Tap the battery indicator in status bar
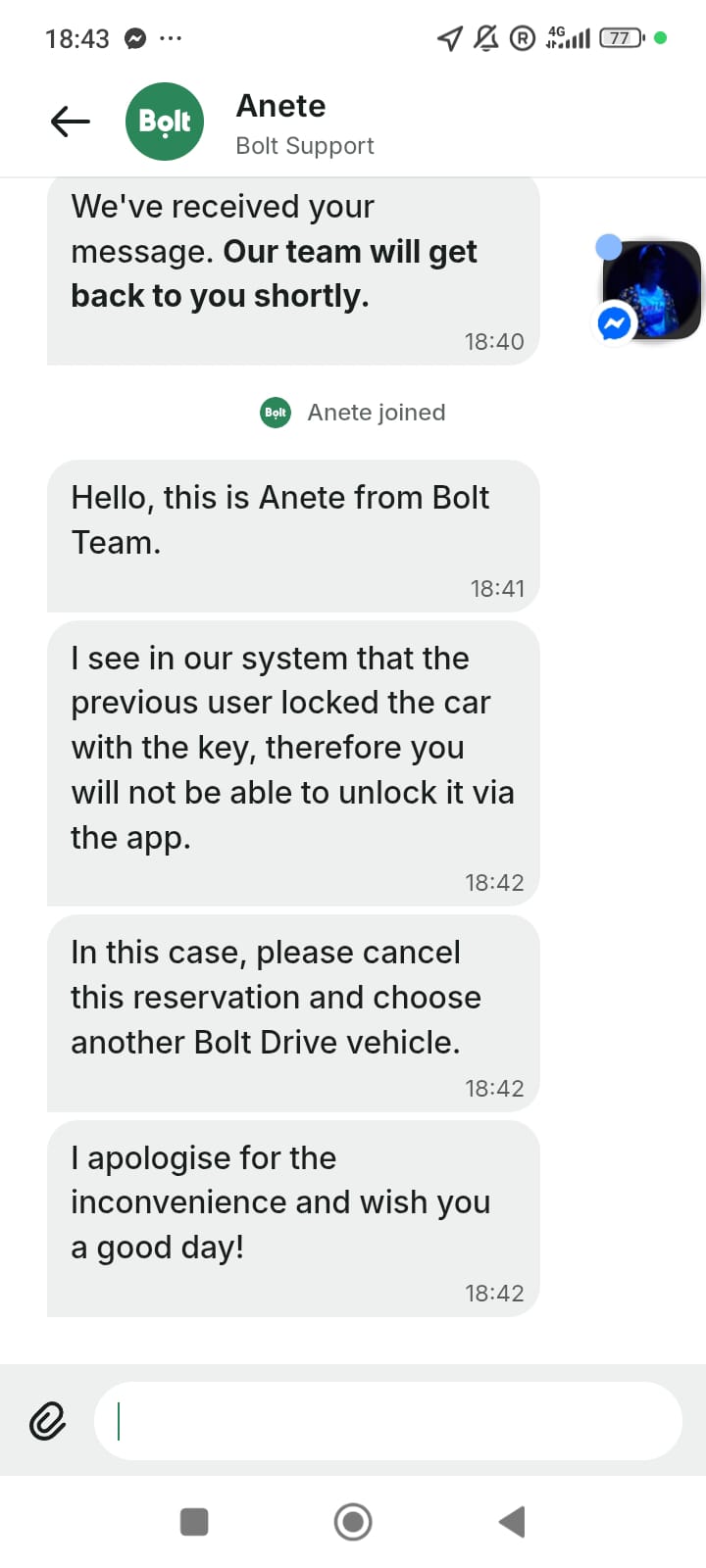Screen dimensions: 706x1568 pyautogui.click(x=623, y=38)
